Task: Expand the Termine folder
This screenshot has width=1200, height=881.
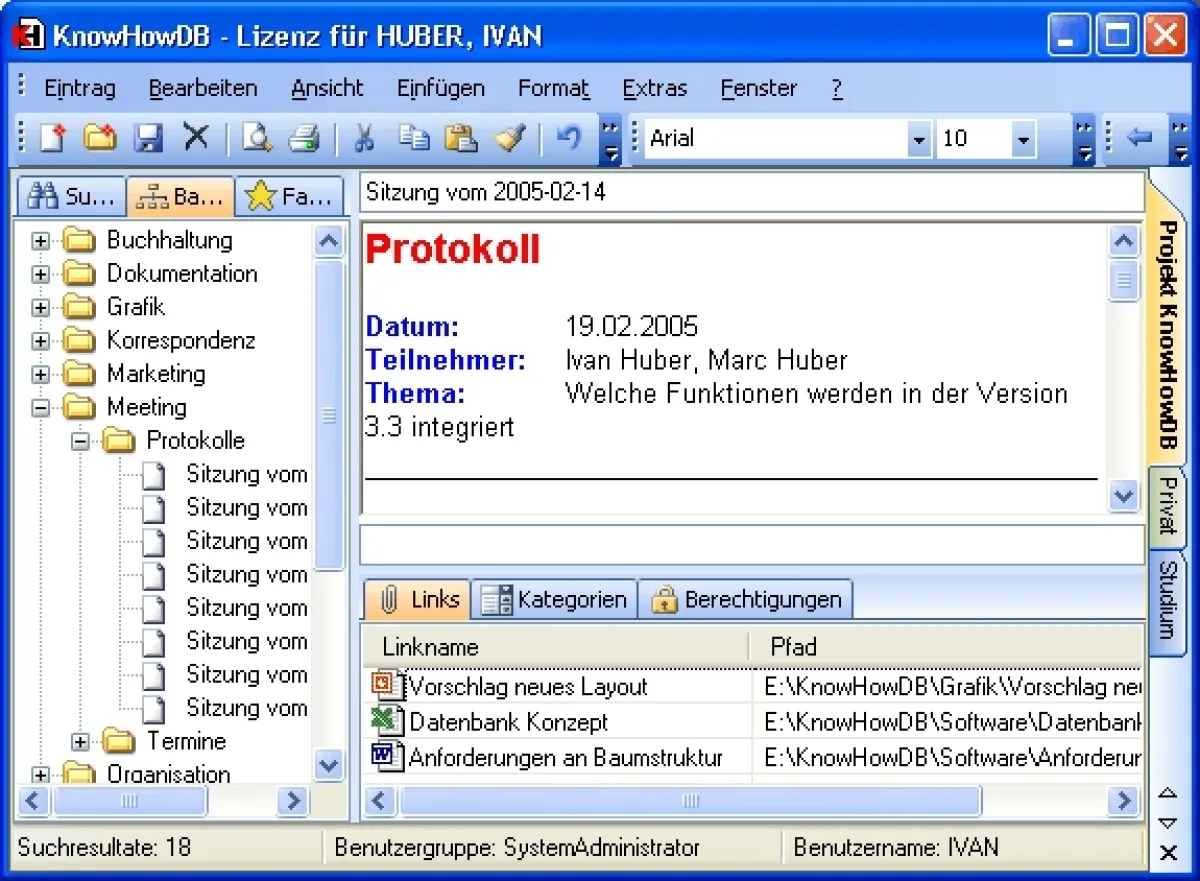Action: pos(81,742)
